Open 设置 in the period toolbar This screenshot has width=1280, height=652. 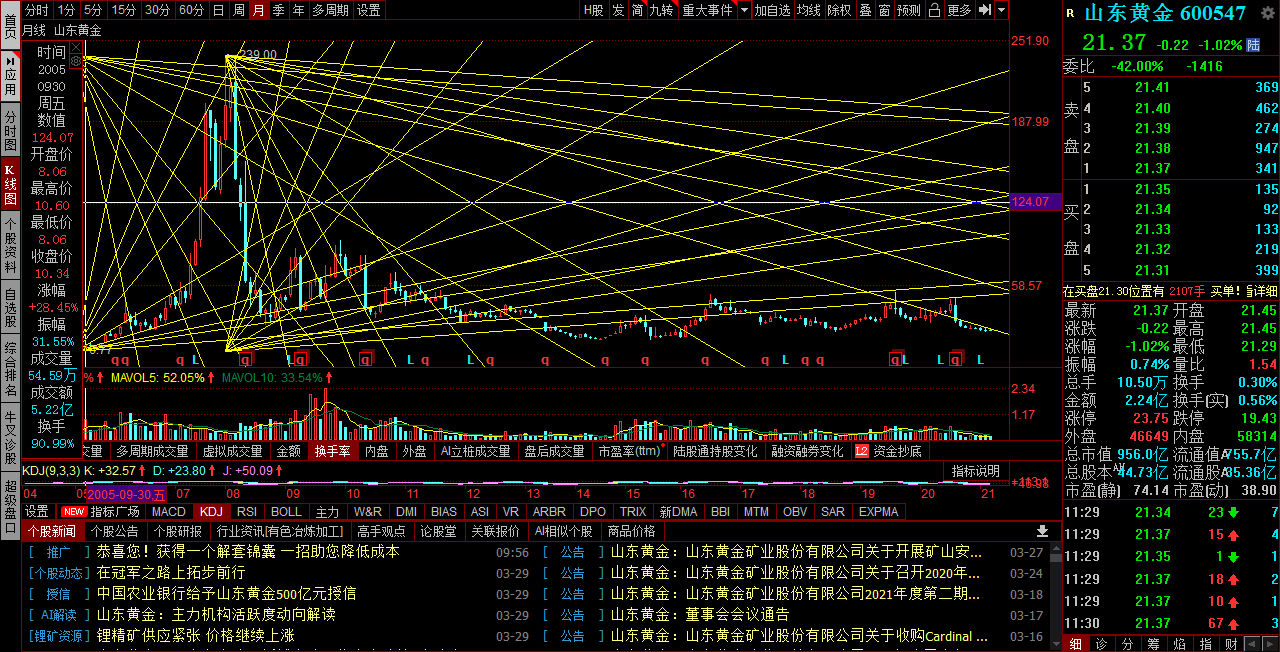pyautogui.click(x=369, y=10)
